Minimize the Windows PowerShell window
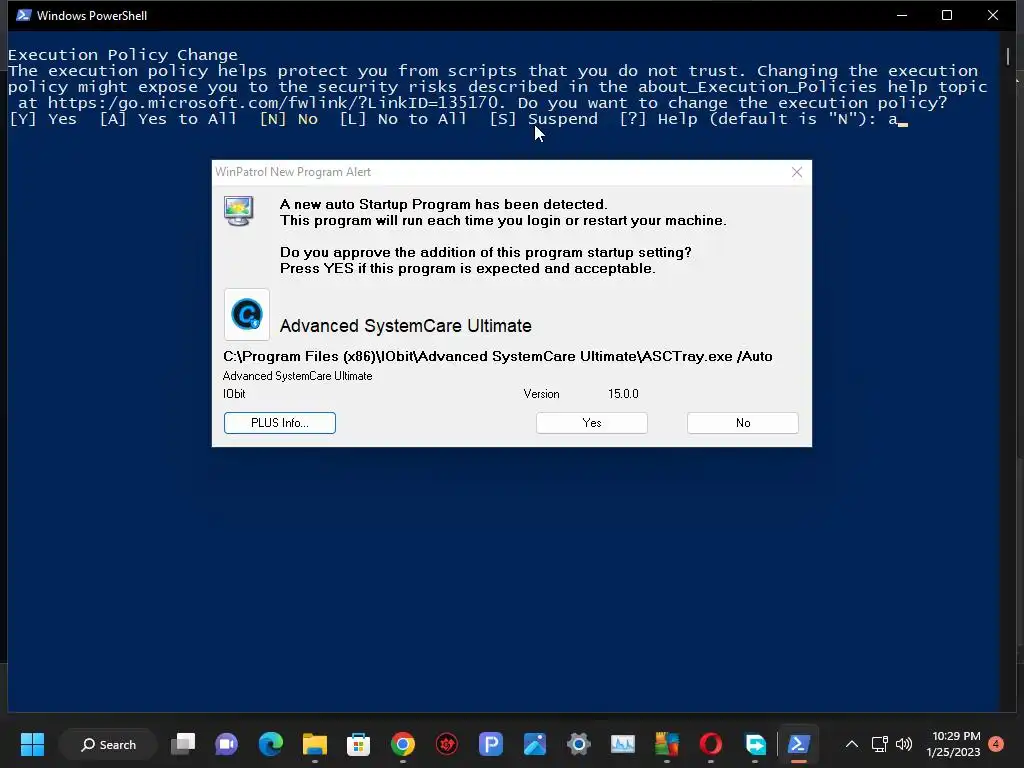1024x768 pixels. [x=902, y=15]
